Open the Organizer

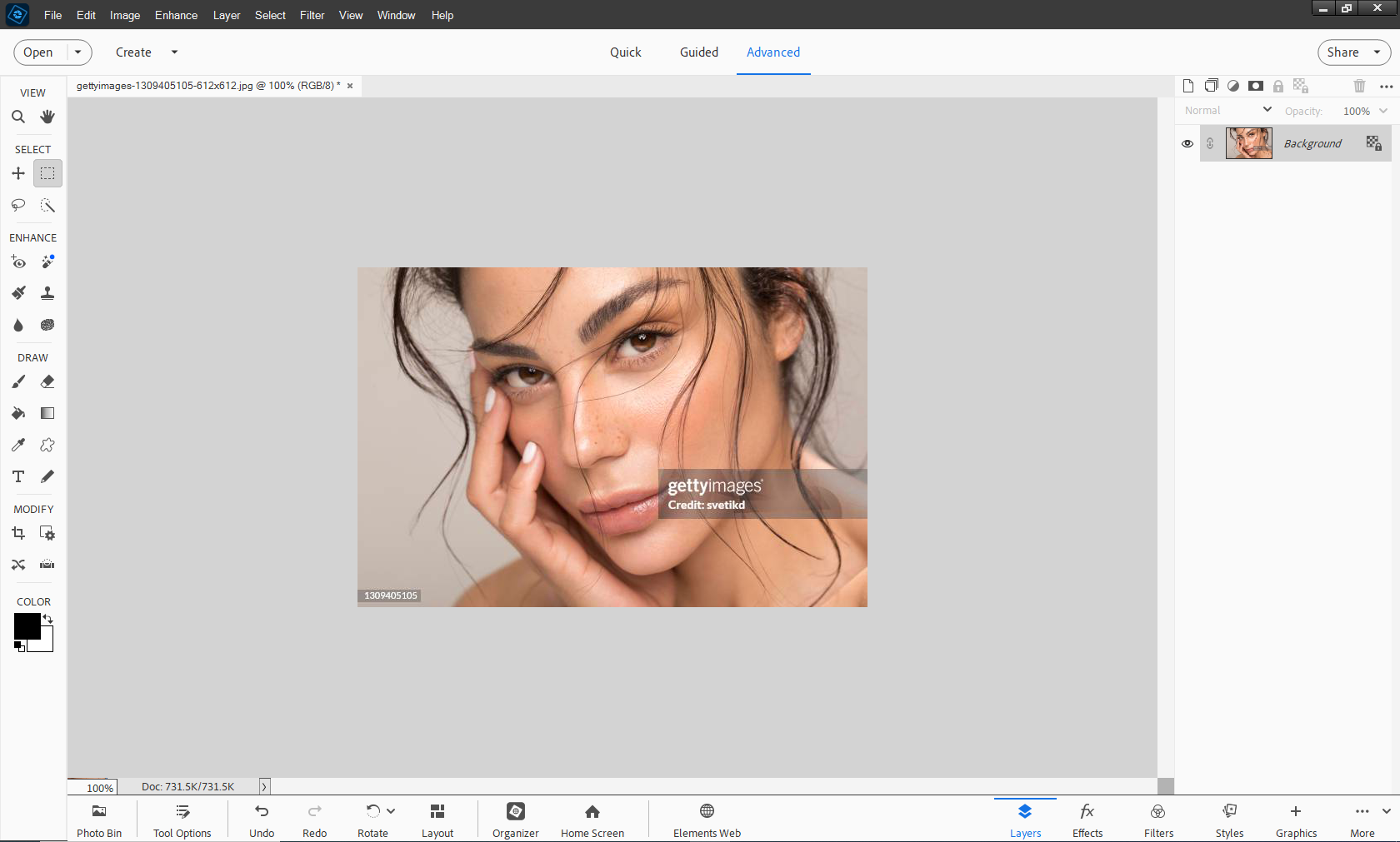515,820
